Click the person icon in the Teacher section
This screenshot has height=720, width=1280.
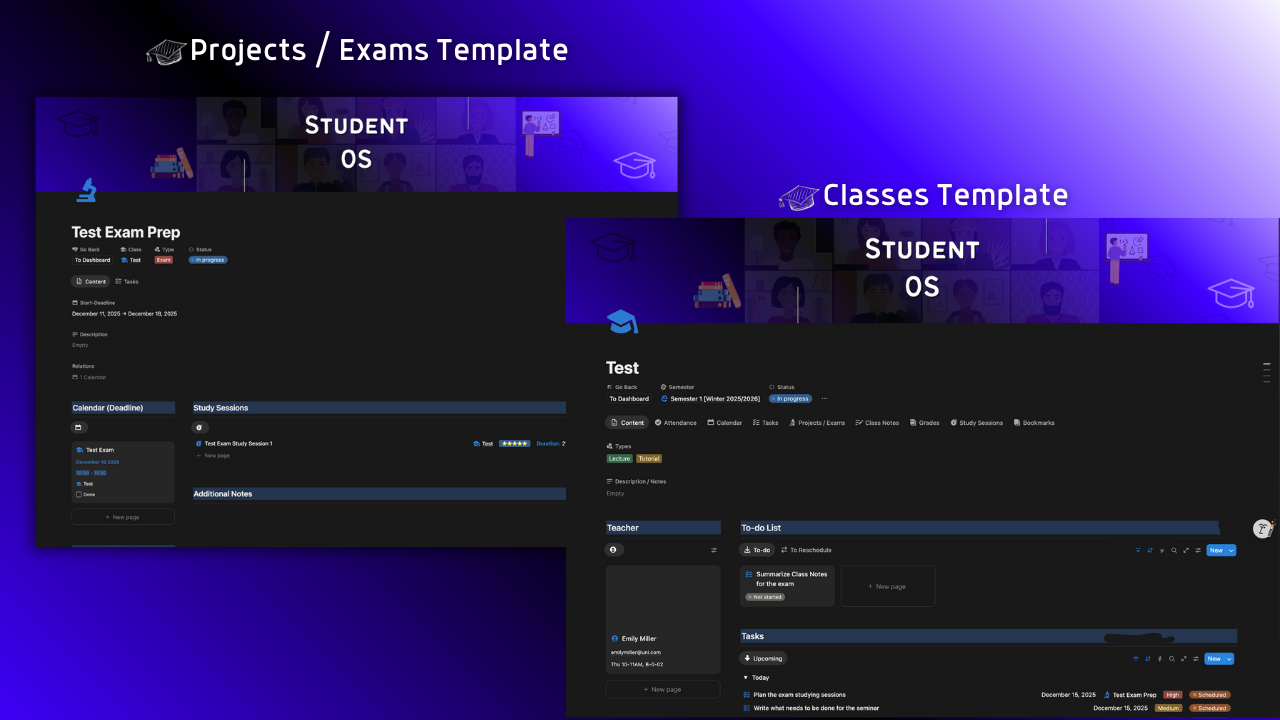(x=614, y=549)
